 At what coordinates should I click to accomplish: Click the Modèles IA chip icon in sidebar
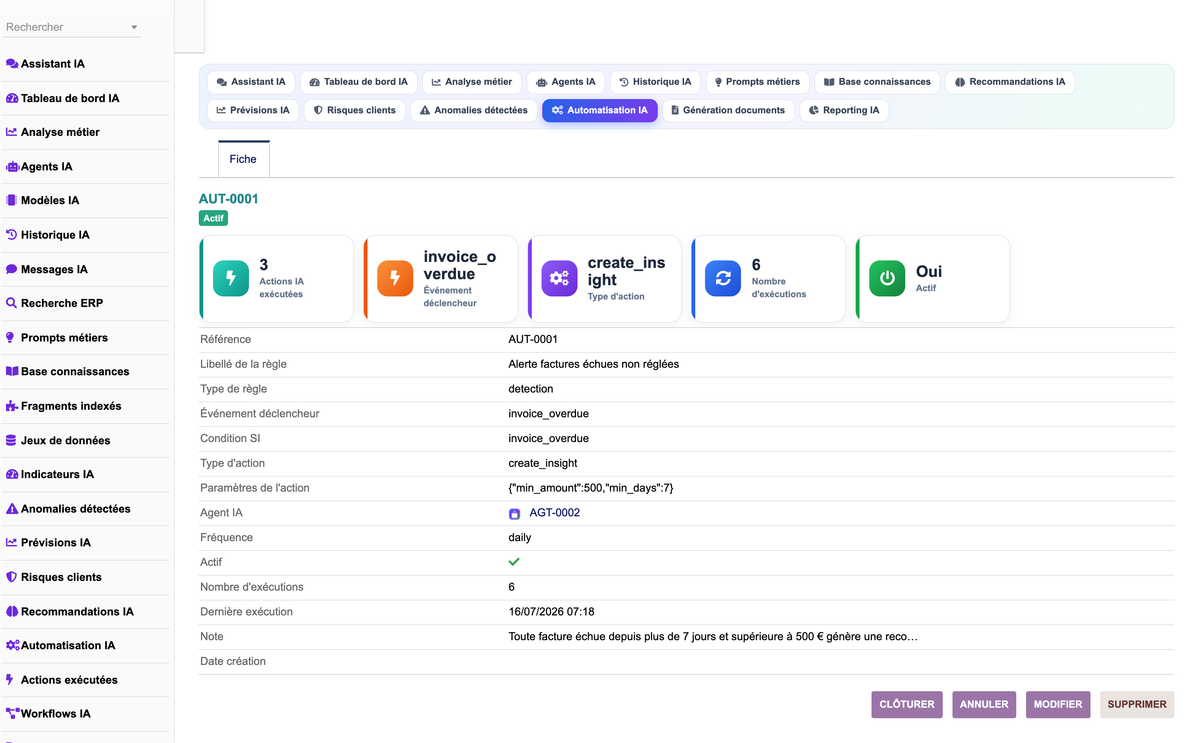[x=12, y=200]
